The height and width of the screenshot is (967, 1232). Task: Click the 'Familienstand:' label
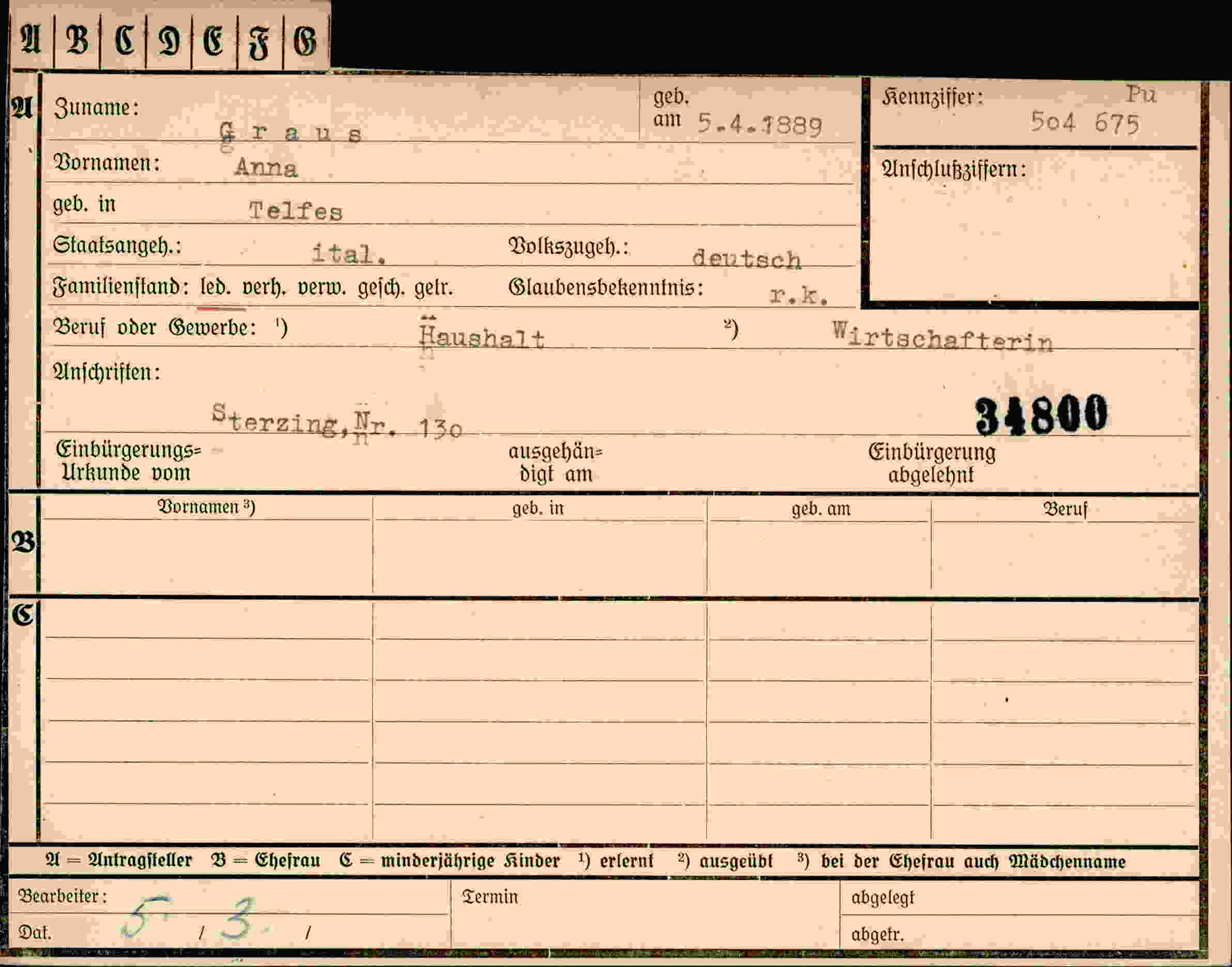pyautogui.click(x=120, y=288)
